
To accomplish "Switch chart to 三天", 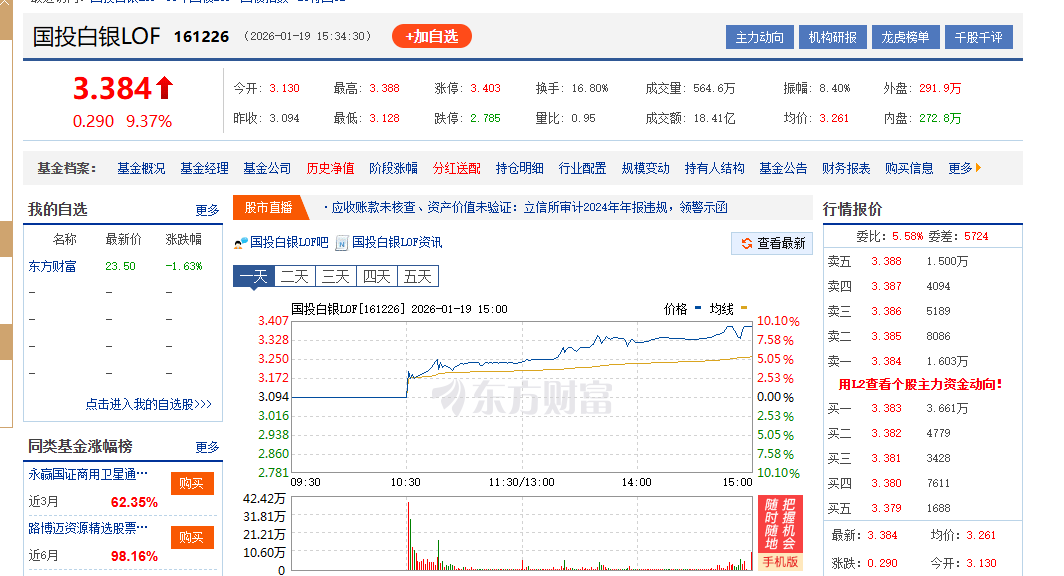I will coord(336,276).
